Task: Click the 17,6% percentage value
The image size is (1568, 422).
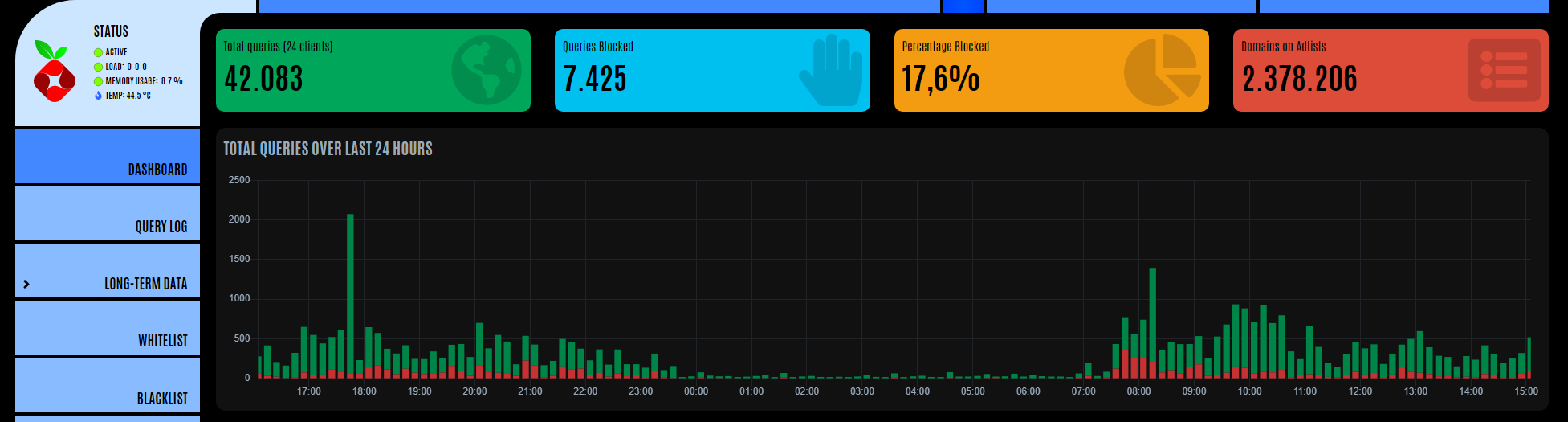Action: point(941,79)
